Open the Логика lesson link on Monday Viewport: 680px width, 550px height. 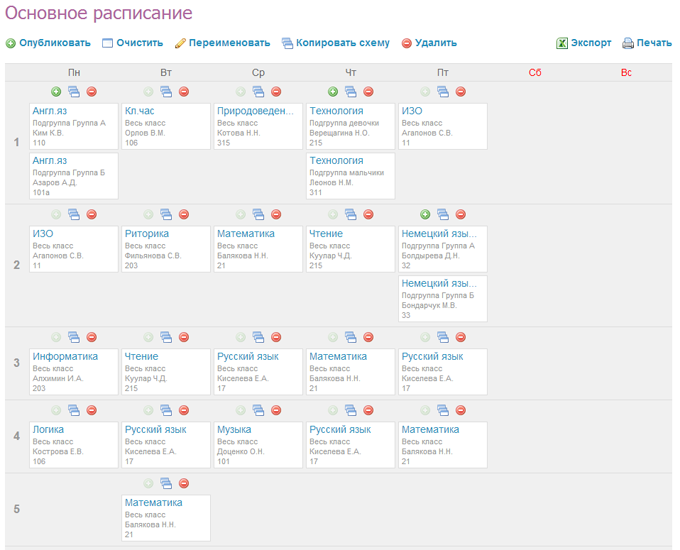(x=50, y=429)
